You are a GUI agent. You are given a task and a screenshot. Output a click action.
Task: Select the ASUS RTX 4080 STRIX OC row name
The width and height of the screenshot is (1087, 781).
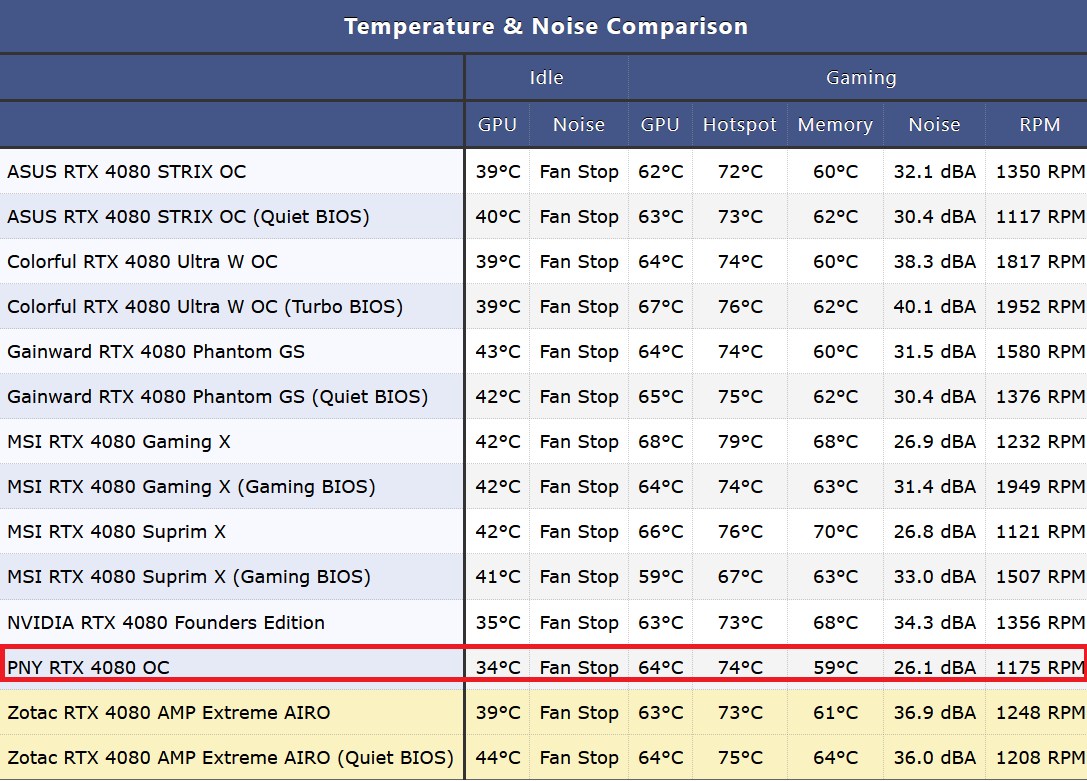tap(126, 171)
